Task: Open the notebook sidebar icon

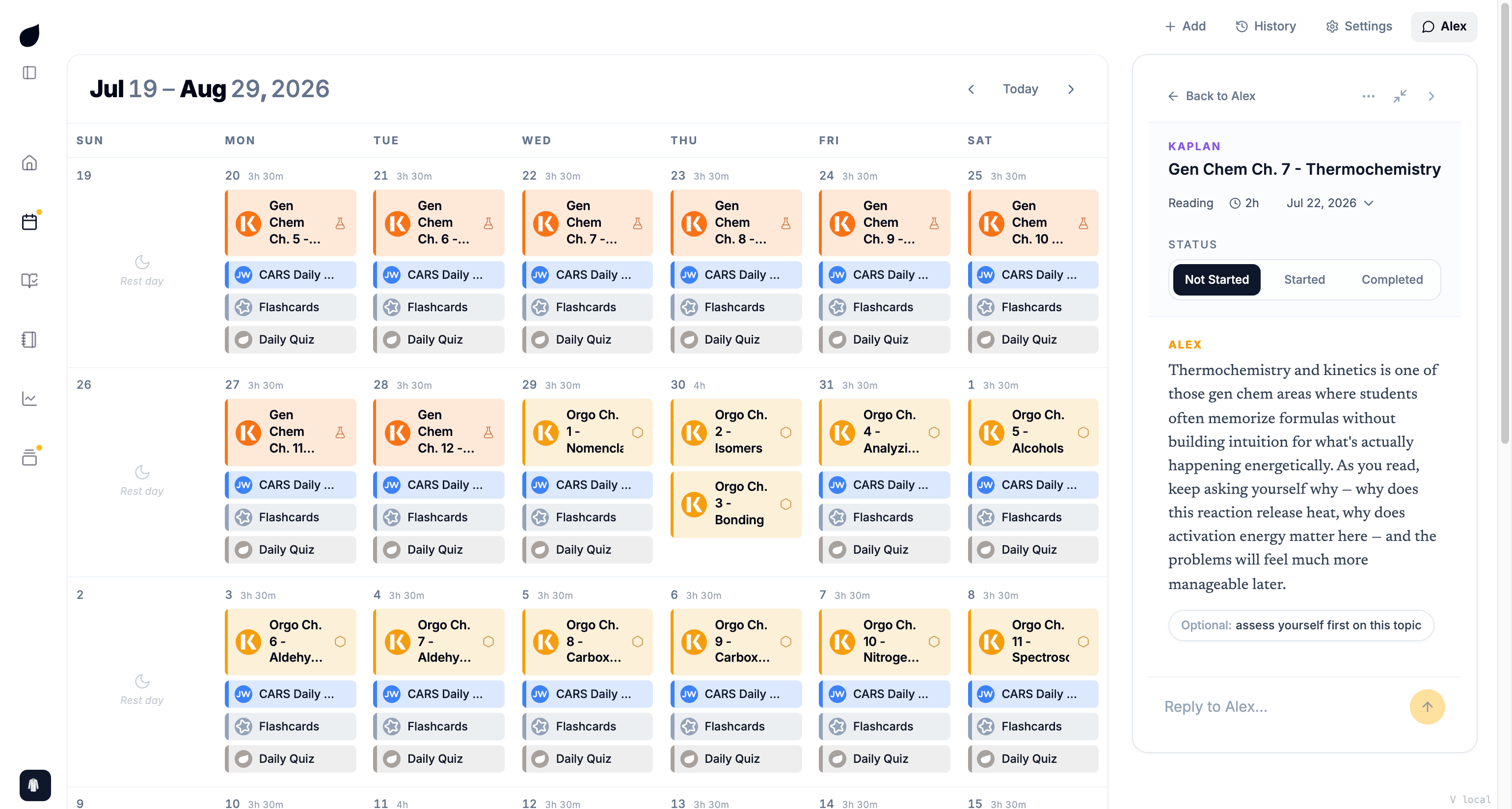Action: click(x=29, y=340)
